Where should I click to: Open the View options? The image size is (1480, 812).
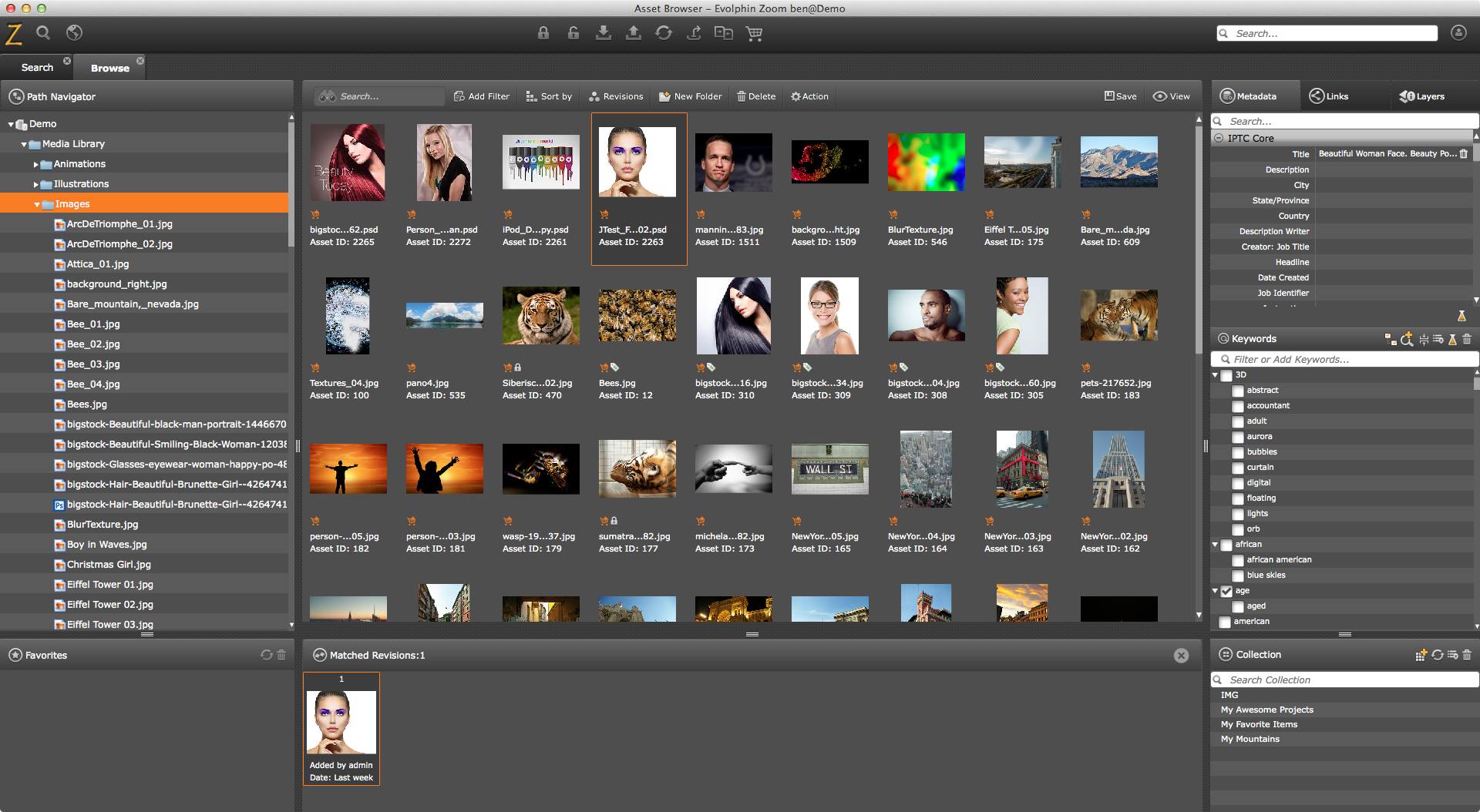tap(1171, 96)
